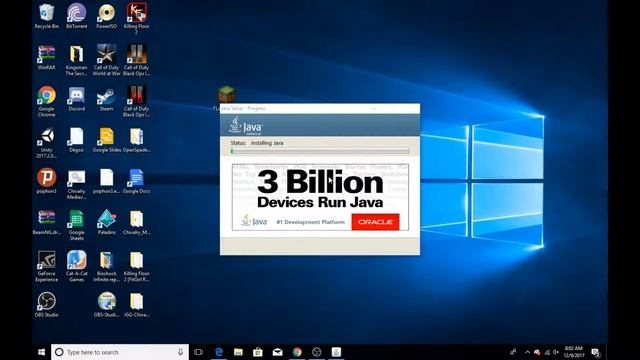Screen dimensions: 640x360
Task: Click the Status: Installing Java text
Action: pyautogui.click(x=257, y=143)
